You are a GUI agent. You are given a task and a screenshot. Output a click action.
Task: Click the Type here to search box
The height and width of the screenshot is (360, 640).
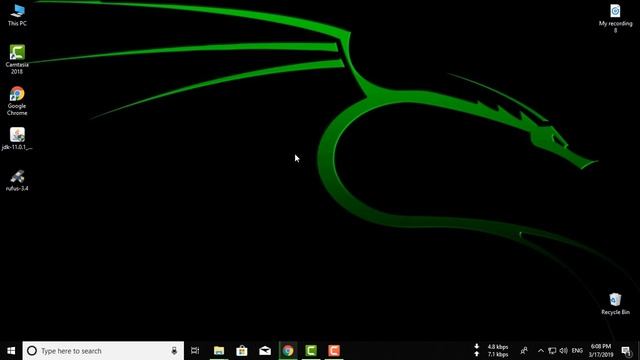click(x=103, y=351)
